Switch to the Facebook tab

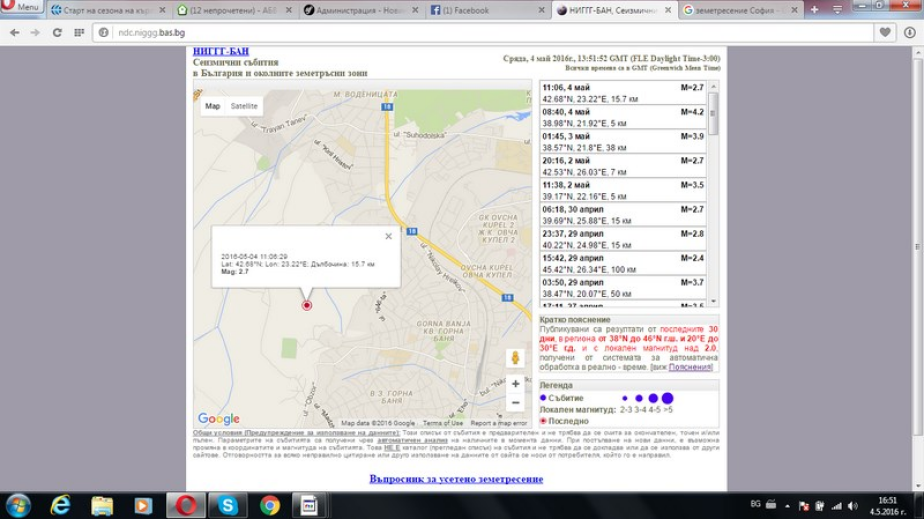point(485,10)
